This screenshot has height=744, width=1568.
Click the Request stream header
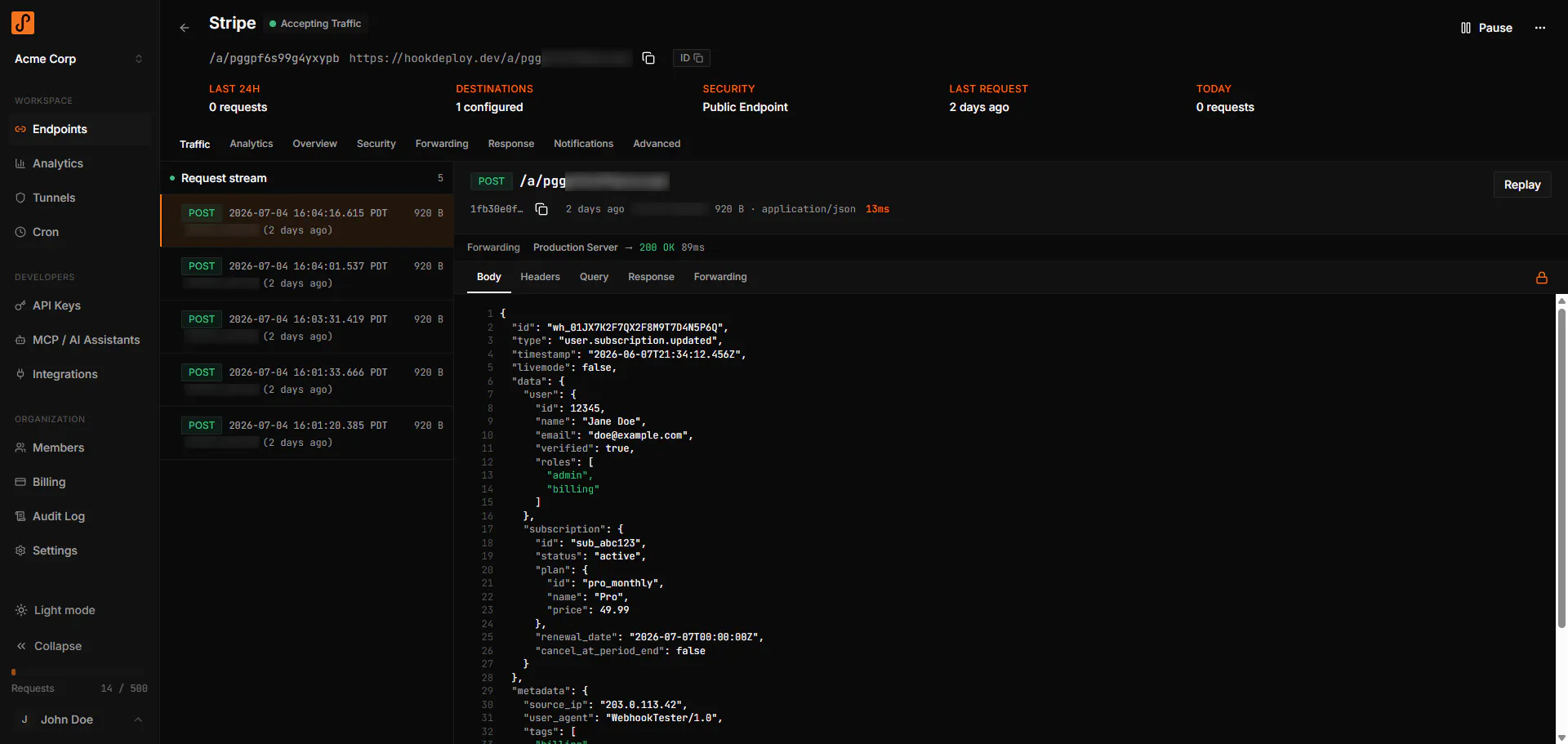click(x=307, y=178)
